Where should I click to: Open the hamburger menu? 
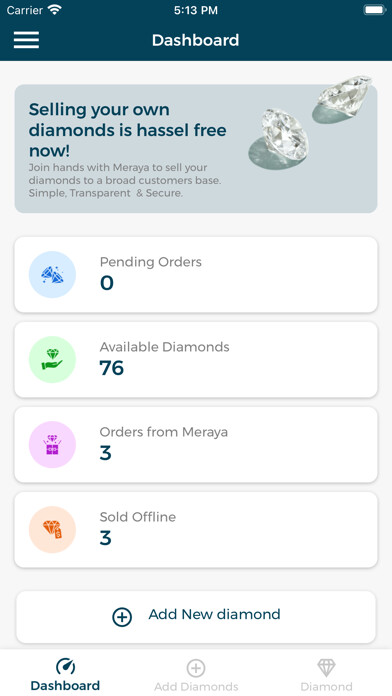tap(26, 40)
